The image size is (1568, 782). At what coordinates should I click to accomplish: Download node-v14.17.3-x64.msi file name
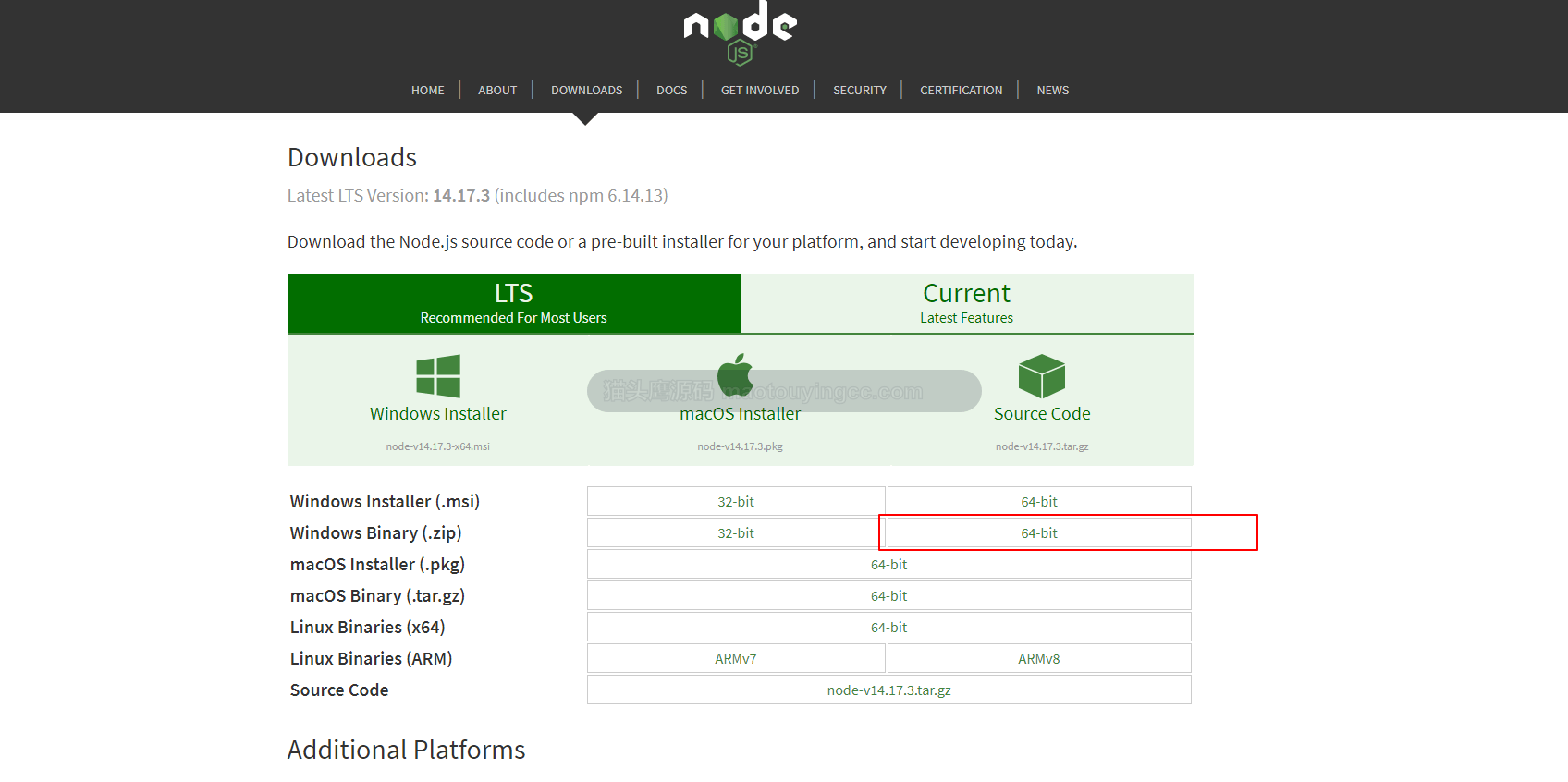438,446
